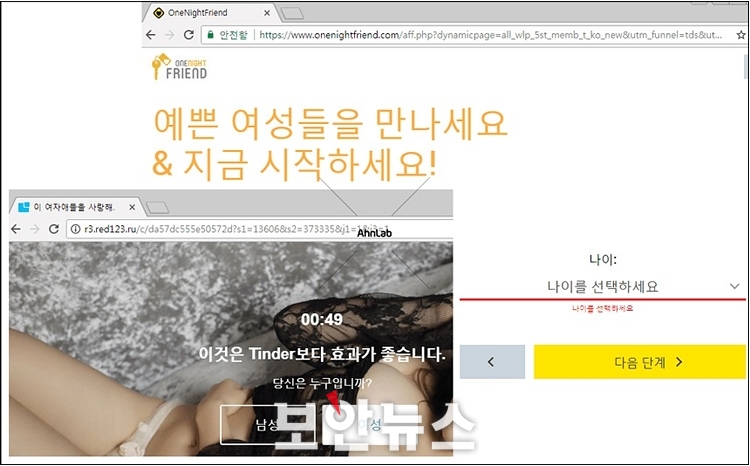Click the age dropdown chevron arrow
The height and width of the screenshot is (466, 750).
[x=735, y=286]
